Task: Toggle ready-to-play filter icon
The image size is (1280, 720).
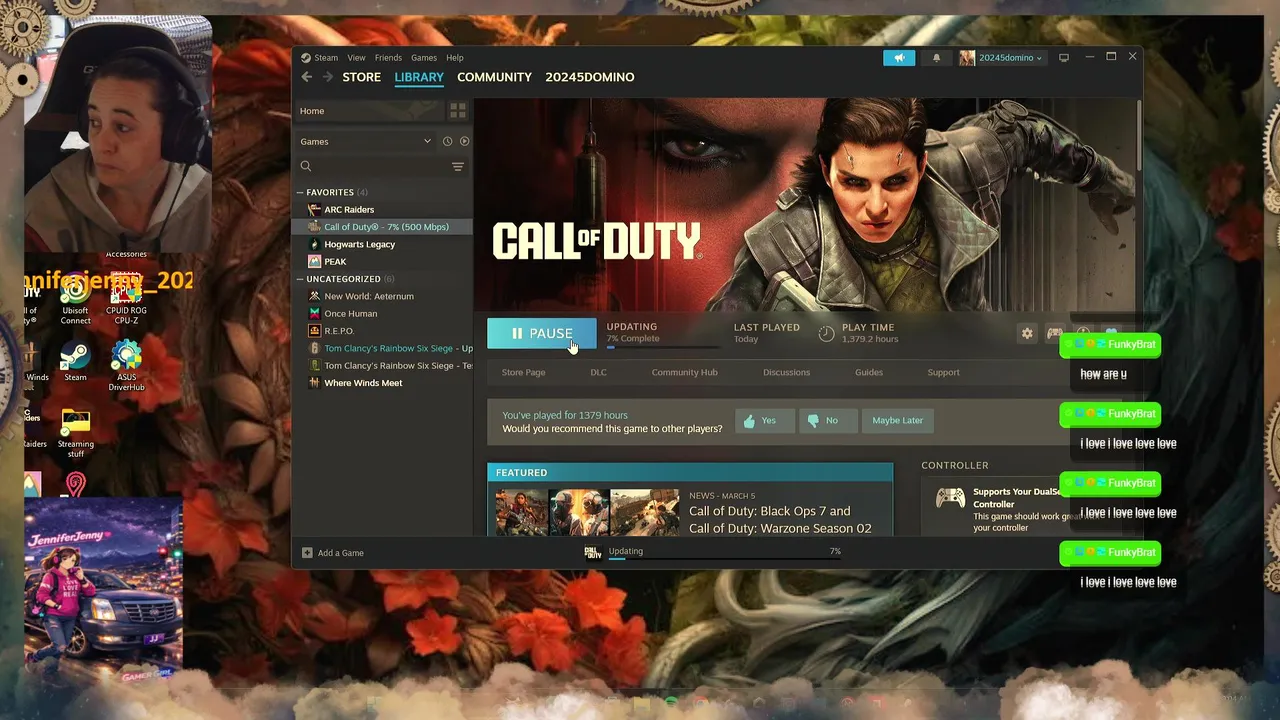Action: pyautogui.click(x=464, y=142)
